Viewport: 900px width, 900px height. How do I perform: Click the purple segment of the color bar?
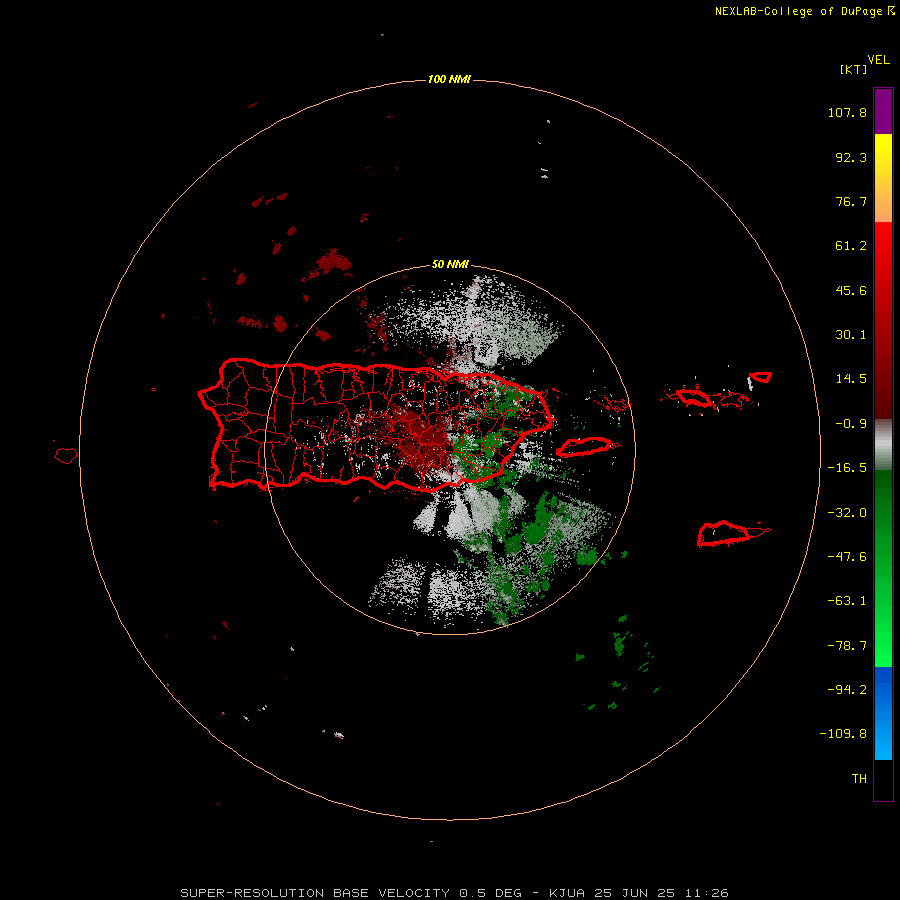tap(883, 112)
